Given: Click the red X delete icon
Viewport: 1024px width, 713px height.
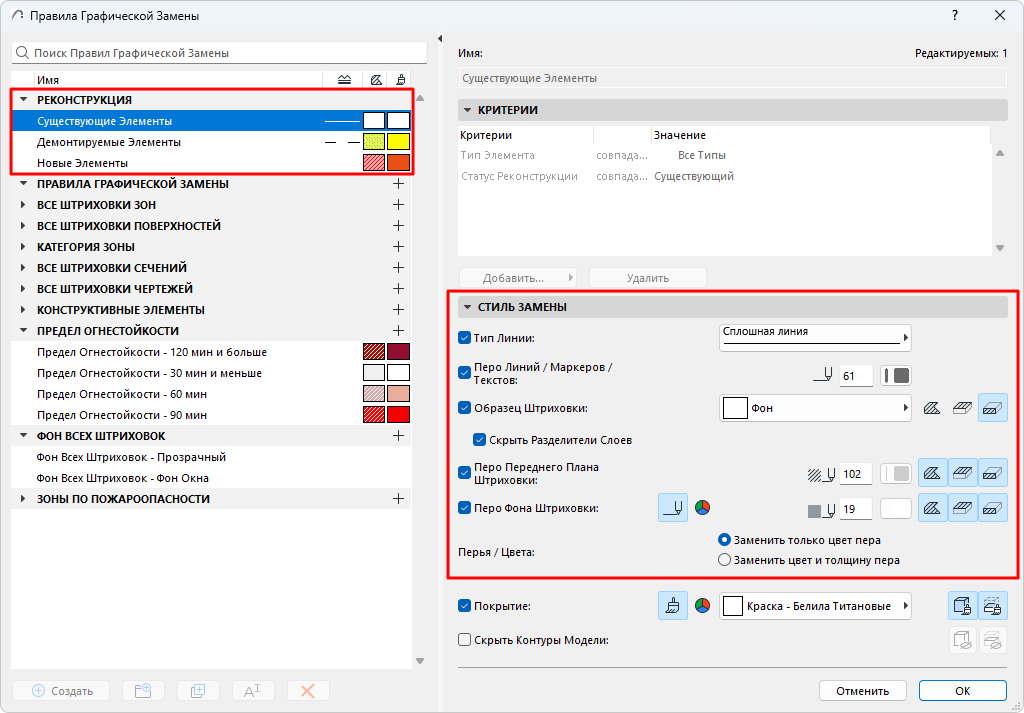Looking at the screenshot, I should [x=308, y=691].
